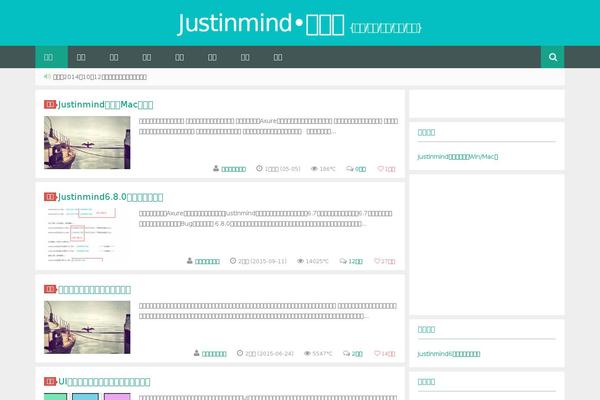Click the eye icon beside 5547°C
Viewport: 600px width, 400px height.
point(307,353)
